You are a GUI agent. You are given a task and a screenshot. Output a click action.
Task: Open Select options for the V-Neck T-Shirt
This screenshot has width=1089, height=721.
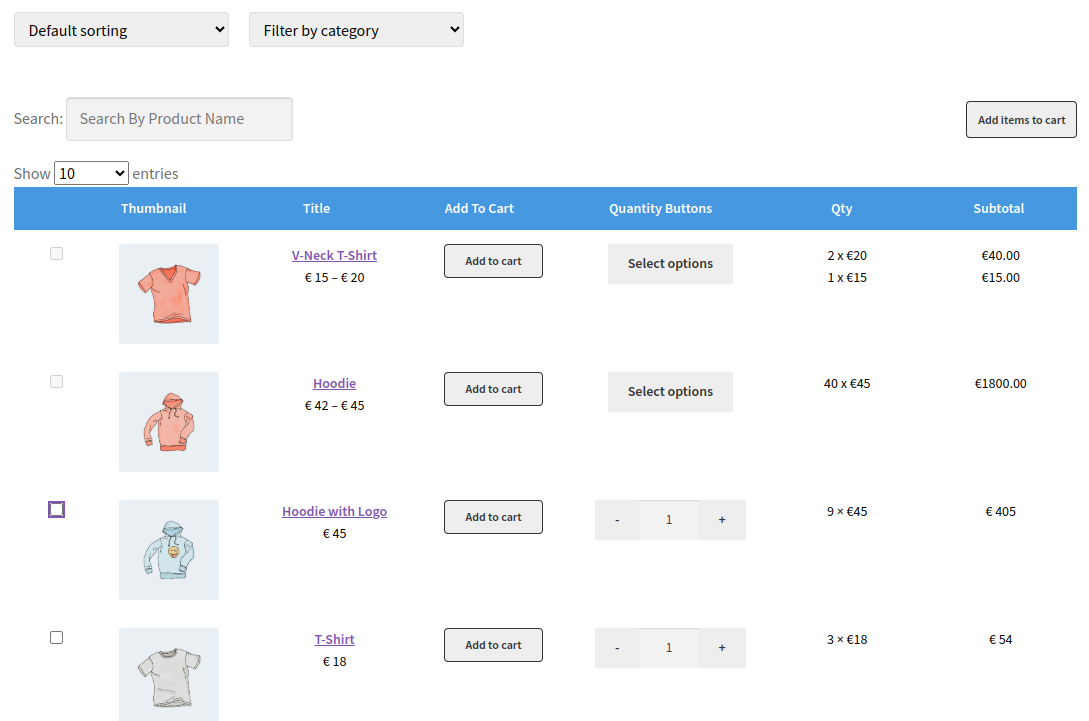670,263
